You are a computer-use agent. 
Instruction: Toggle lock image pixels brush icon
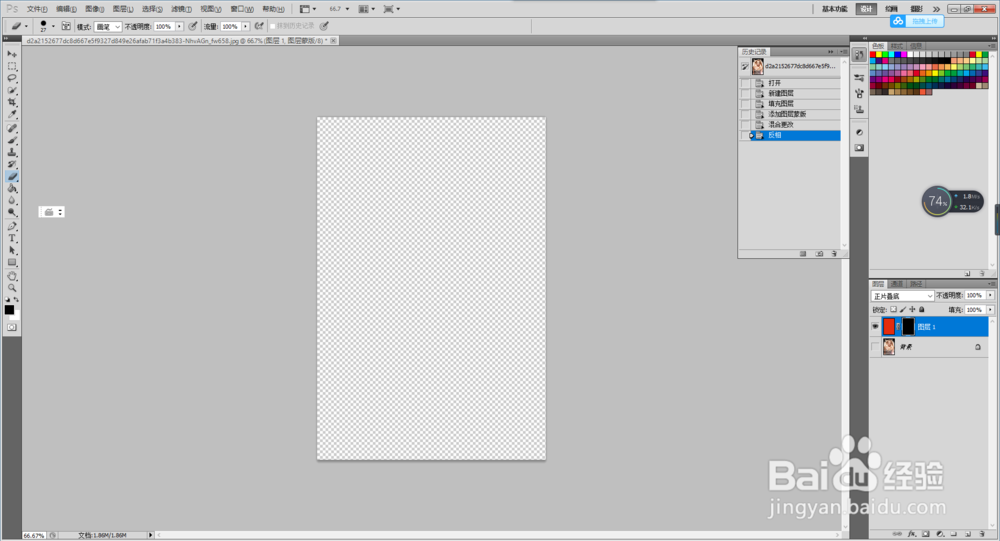(x=903, y=309)
